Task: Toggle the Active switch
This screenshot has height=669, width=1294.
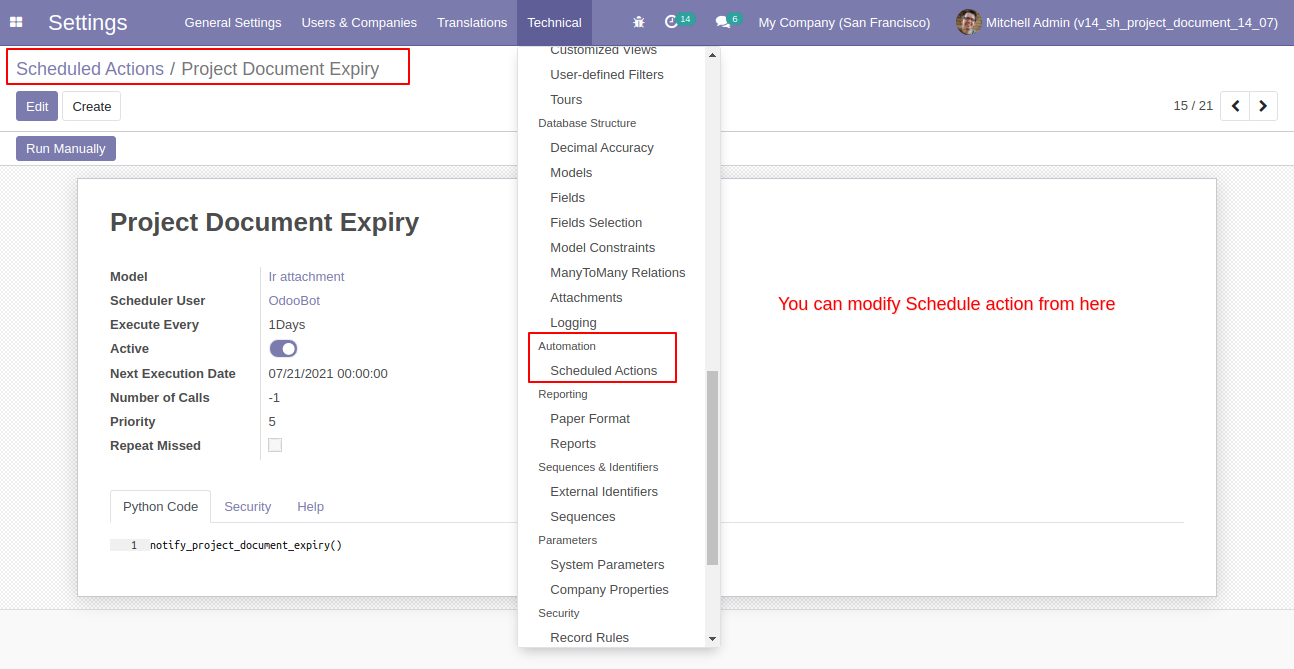Action: pos(283,349)
